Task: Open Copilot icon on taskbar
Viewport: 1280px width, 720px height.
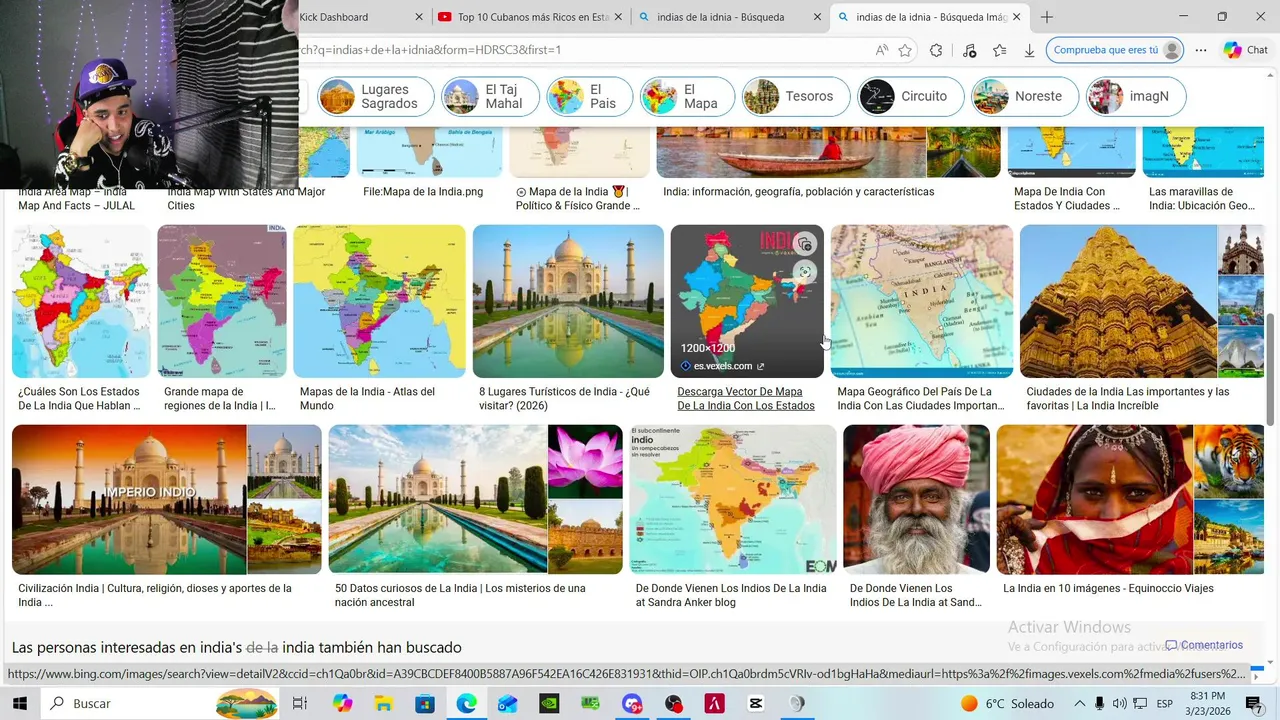Action: [x=342, y=703]
